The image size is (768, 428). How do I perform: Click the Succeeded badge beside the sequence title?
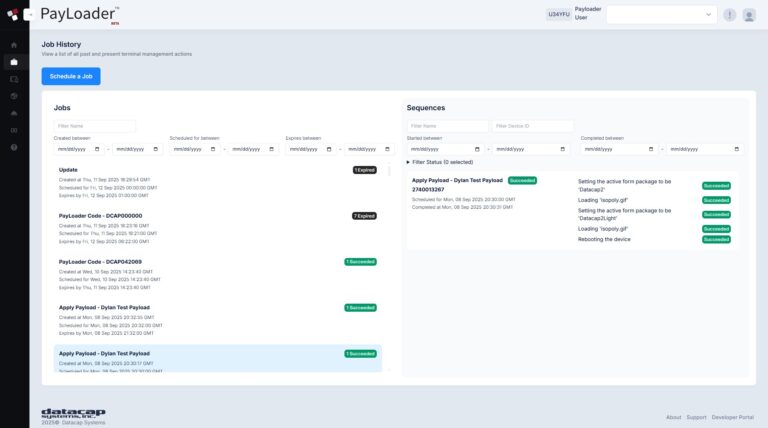(x=522, y=181)
